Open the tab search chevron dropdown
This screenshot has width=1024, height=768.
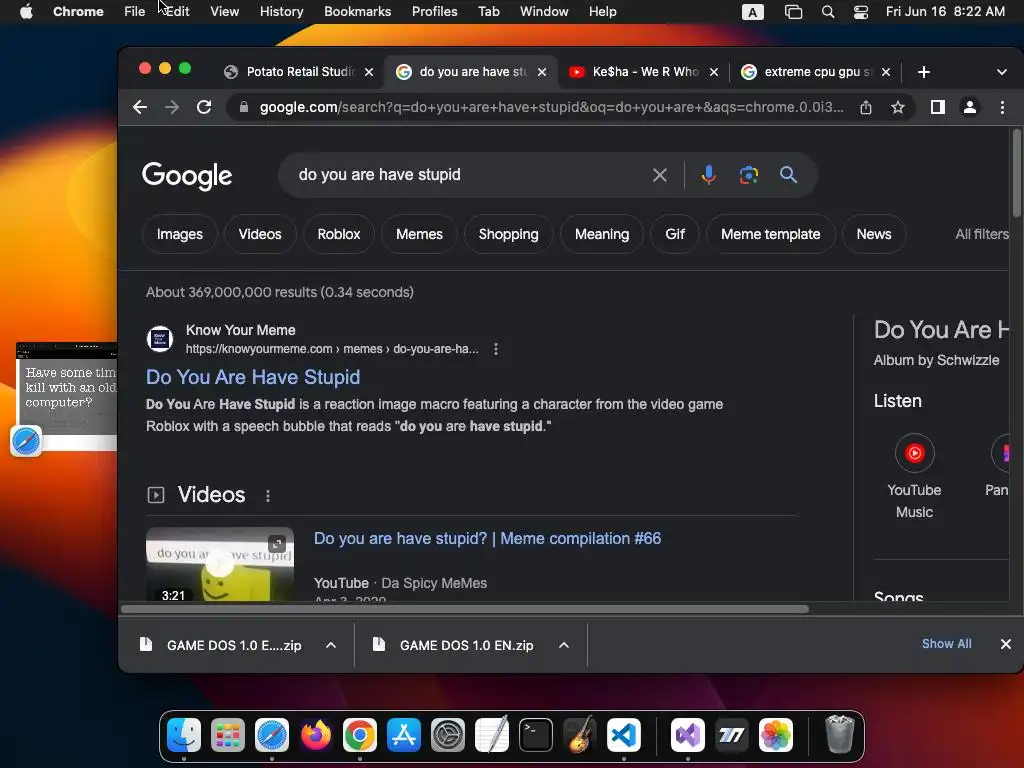(x=1002, y=72)
